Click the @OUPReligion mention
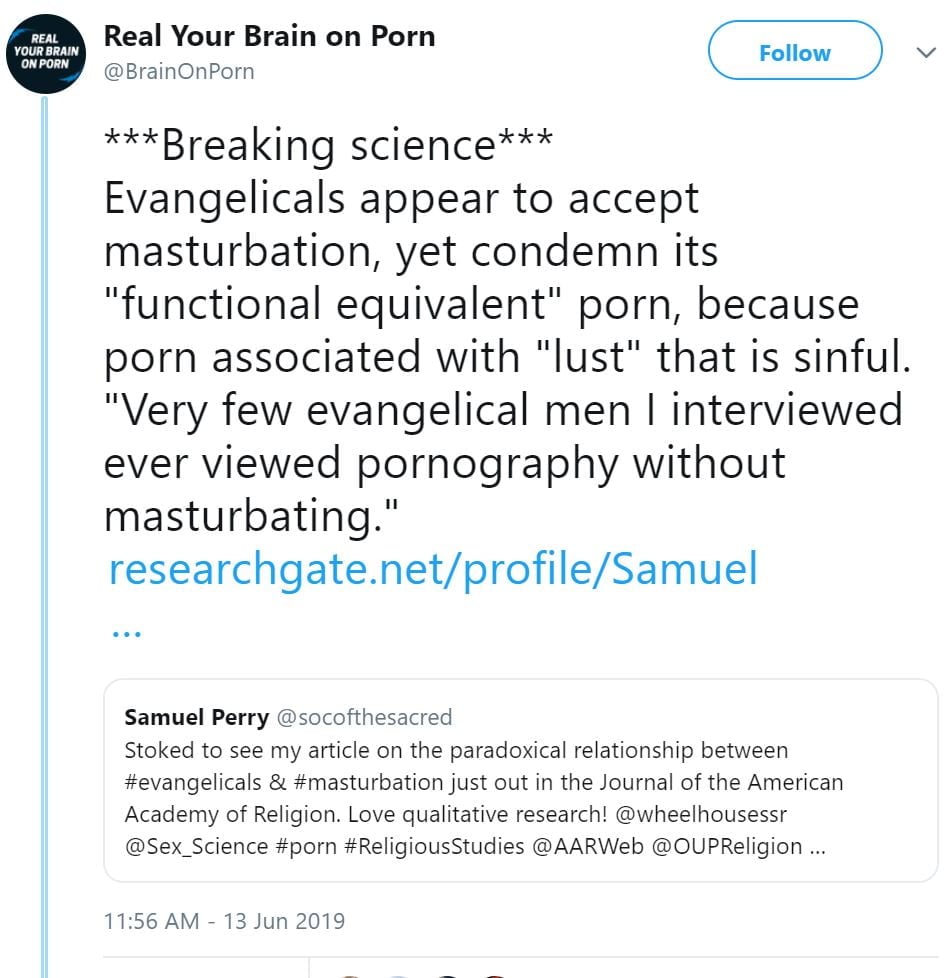This screenshot has width=949, height=978. pyautogui.click(x=727, y=846)
